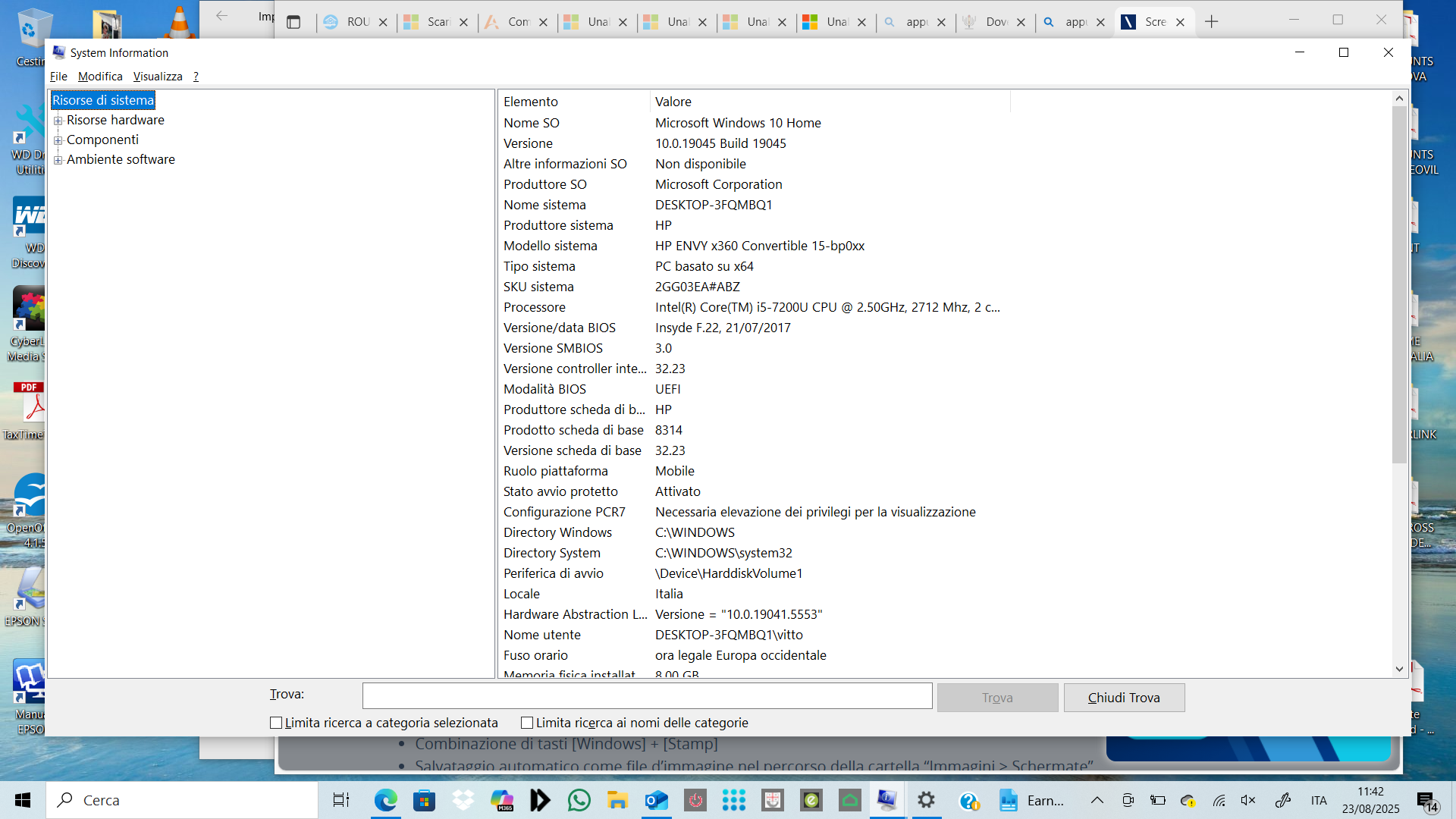Select the Nome utente row
Image resolution: width=1456 pixels, height=819 pixels.
point(755,635)
